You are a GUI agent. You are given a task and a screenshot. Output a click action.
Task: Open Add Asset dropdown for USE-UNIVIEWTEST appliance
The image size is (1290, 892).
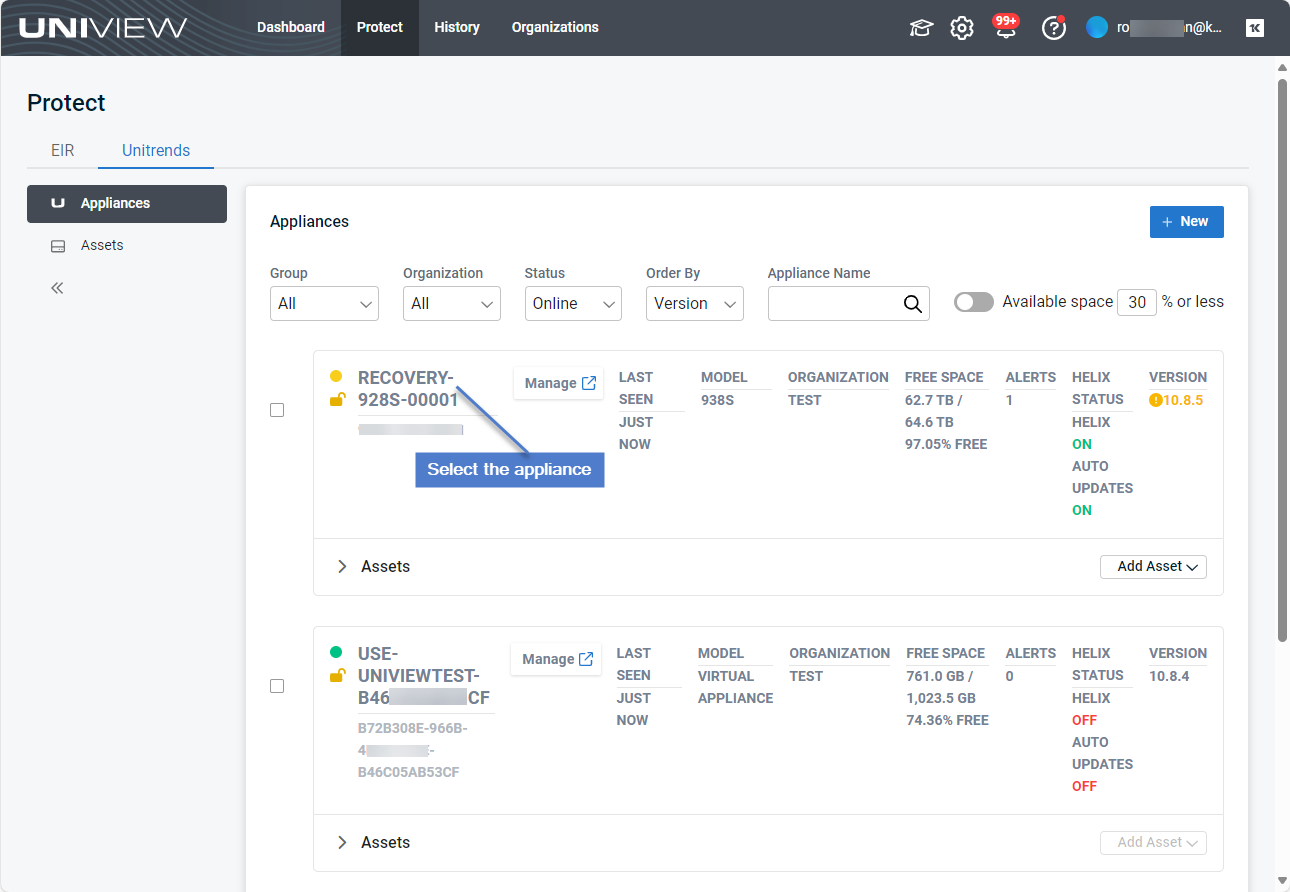coord(1153,843)
